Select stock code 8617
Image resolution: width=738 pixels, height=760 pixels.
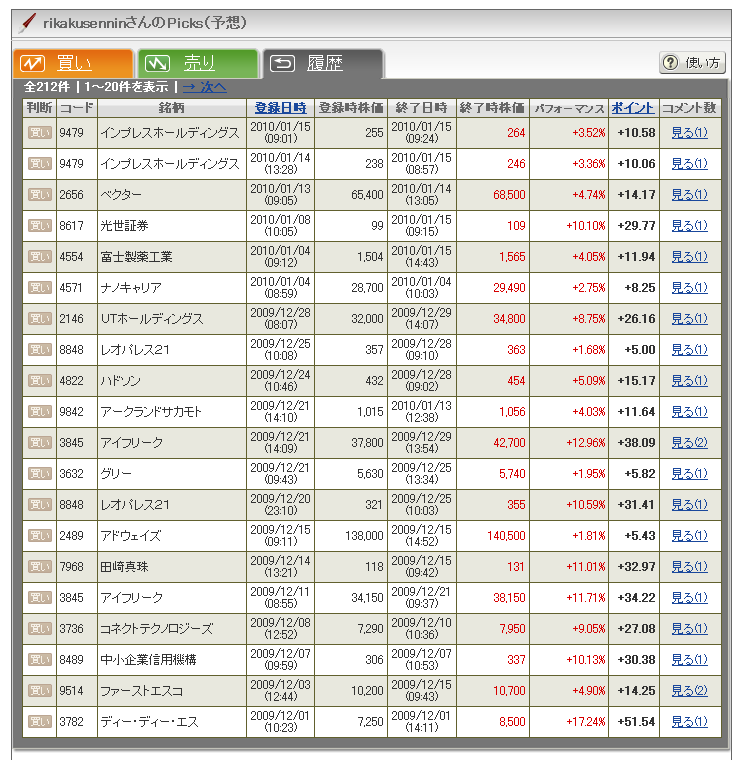[x=71, y=226]
